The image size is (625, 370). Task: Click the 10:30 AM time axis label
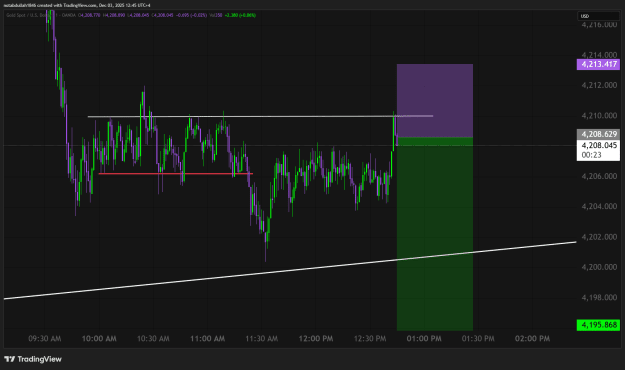pyautogui.click(x=153, y=339)
